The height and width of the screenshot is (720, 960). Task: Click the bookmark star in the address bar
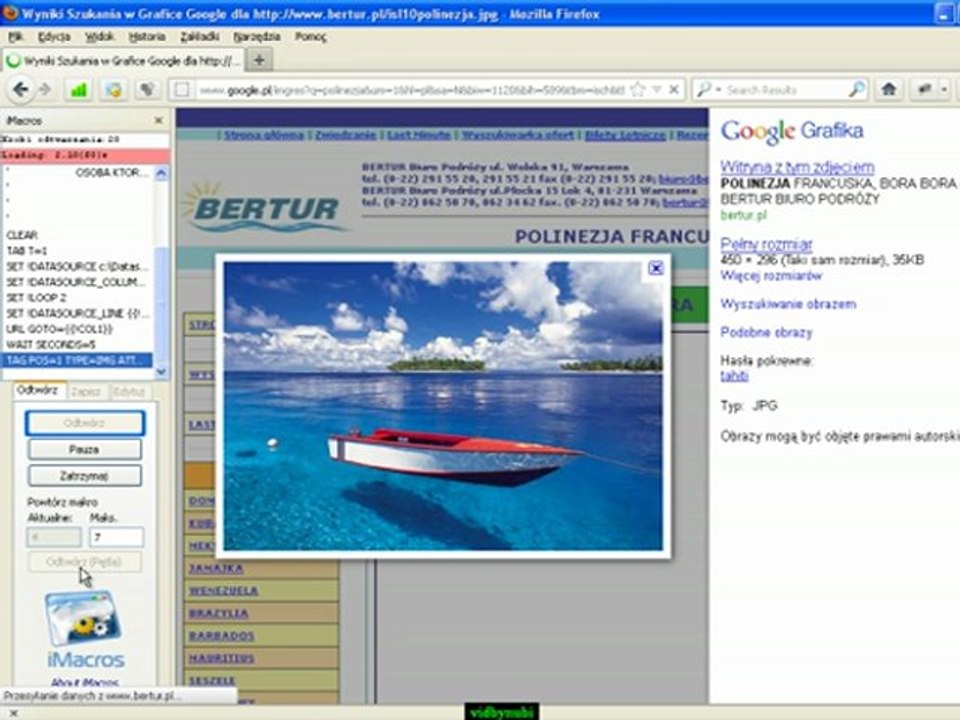pos(637,90)
